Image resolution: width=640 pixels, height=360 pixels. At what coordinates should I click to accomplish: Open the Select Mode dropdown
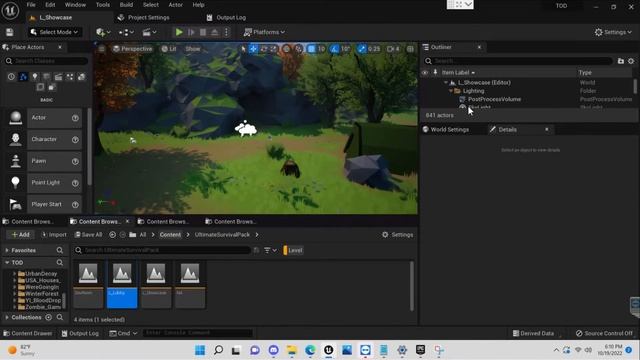click(54, 32)
